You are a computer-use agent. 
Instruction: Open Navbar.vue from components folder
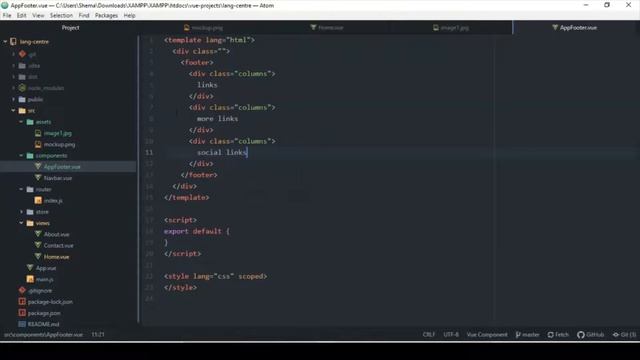click(x=58, y=178)
